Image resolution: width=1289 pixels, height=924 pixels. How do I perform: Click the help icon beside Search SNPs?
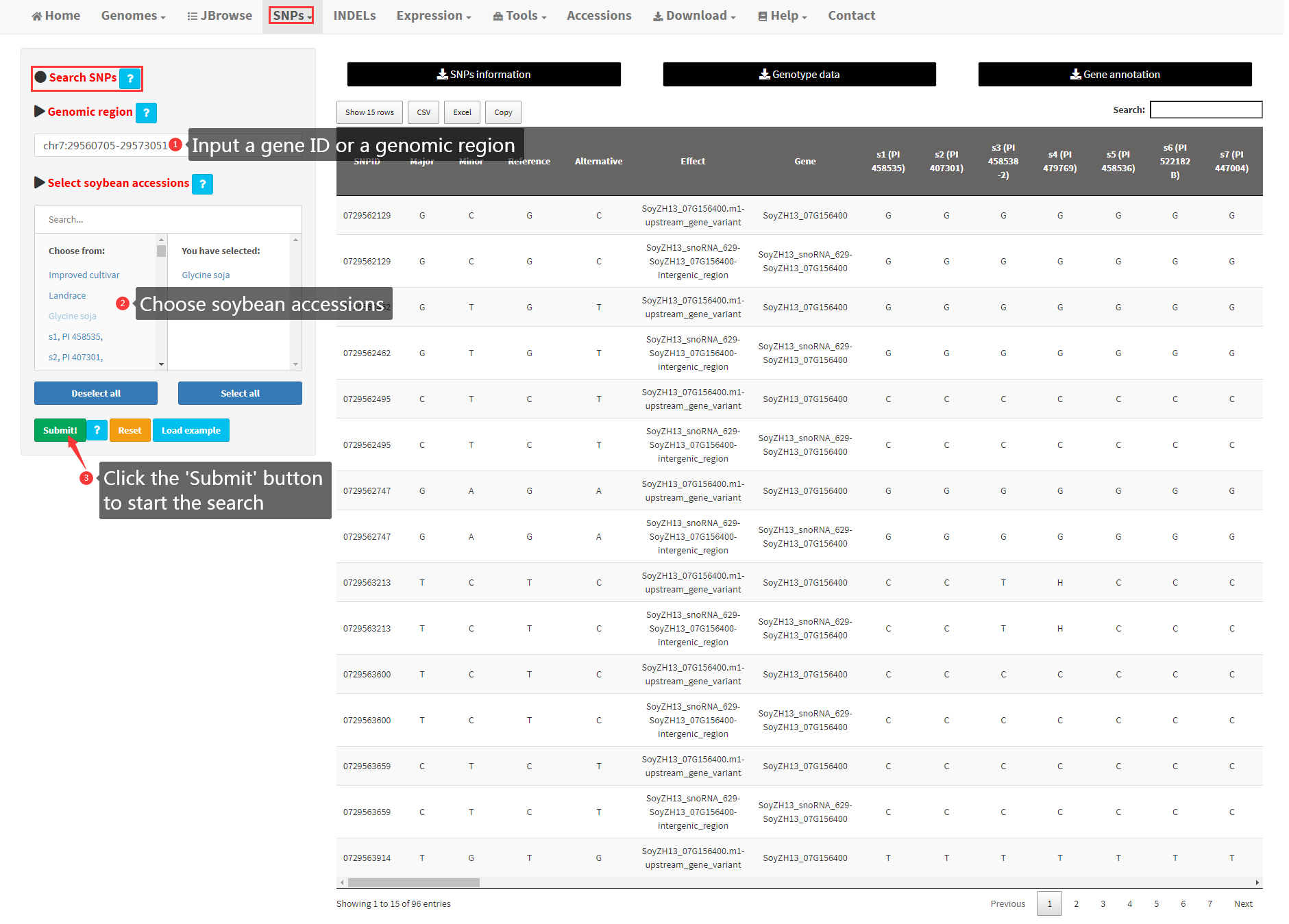[130, 79]
